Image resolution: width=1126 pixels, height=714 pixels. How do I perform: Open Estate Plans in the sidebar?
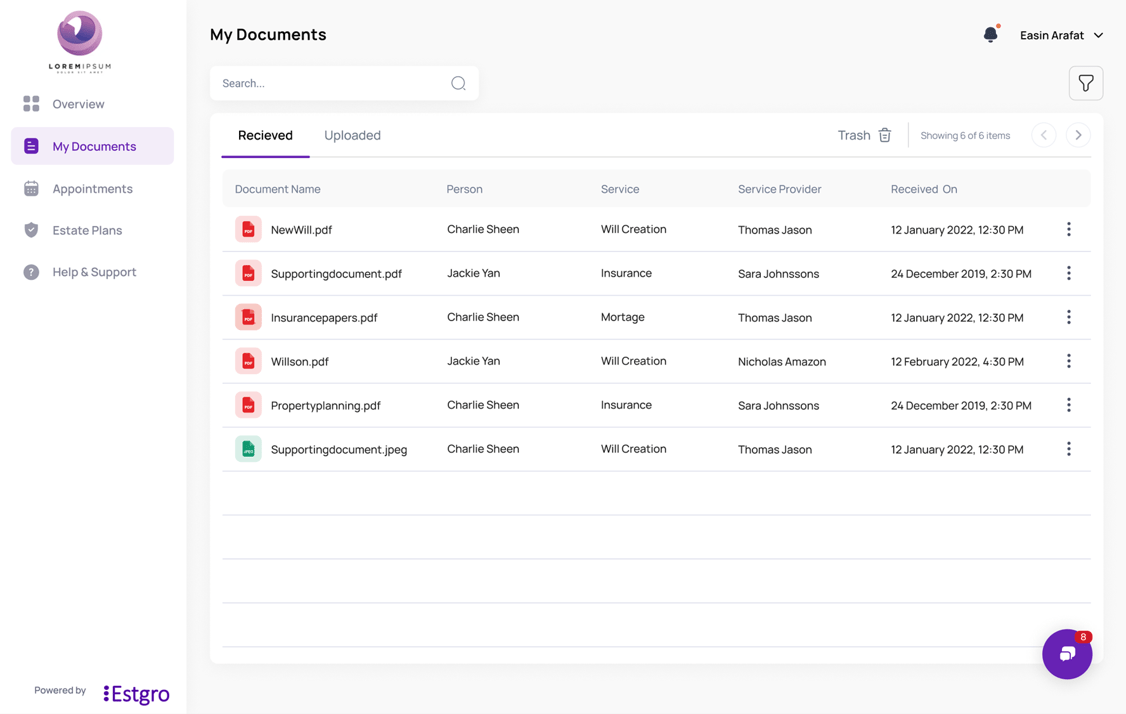point(93,230)
